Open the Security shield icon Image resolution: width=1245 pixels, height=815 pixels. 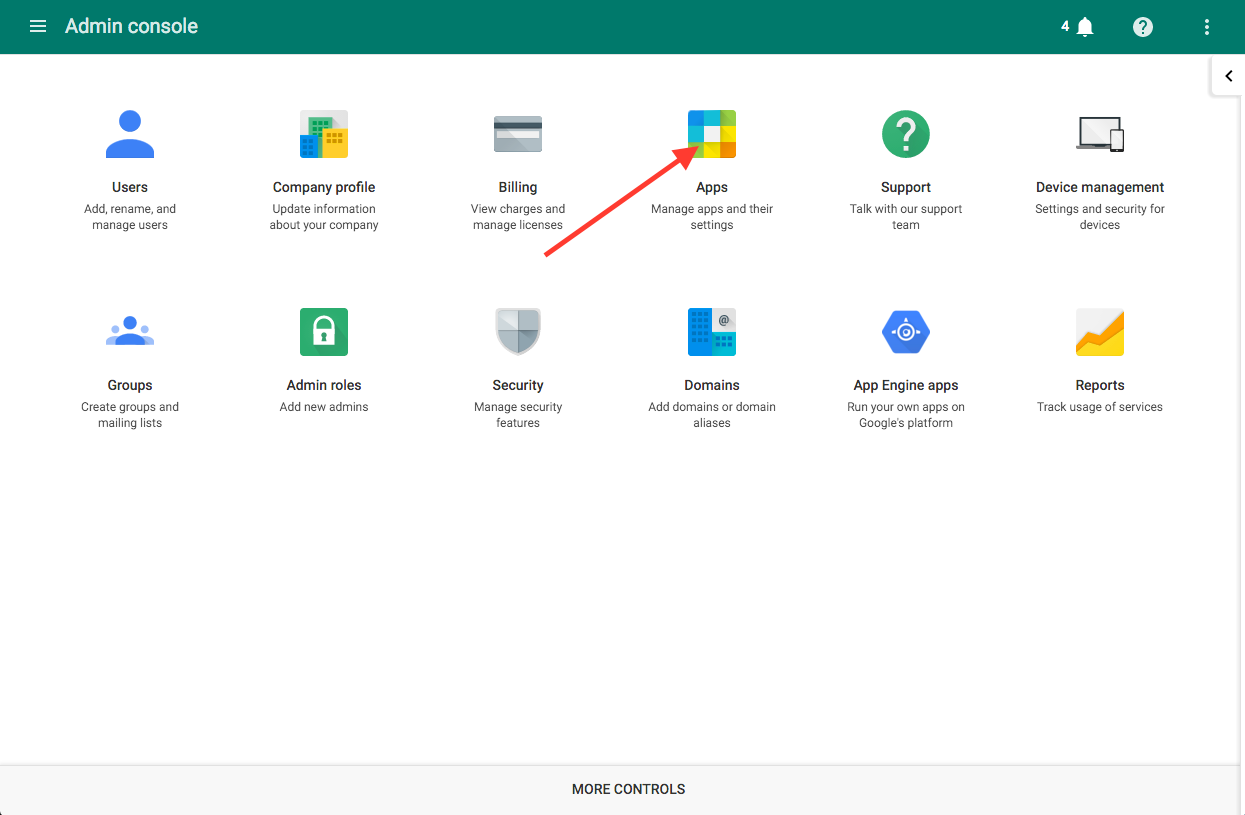[x=518, y=332]
